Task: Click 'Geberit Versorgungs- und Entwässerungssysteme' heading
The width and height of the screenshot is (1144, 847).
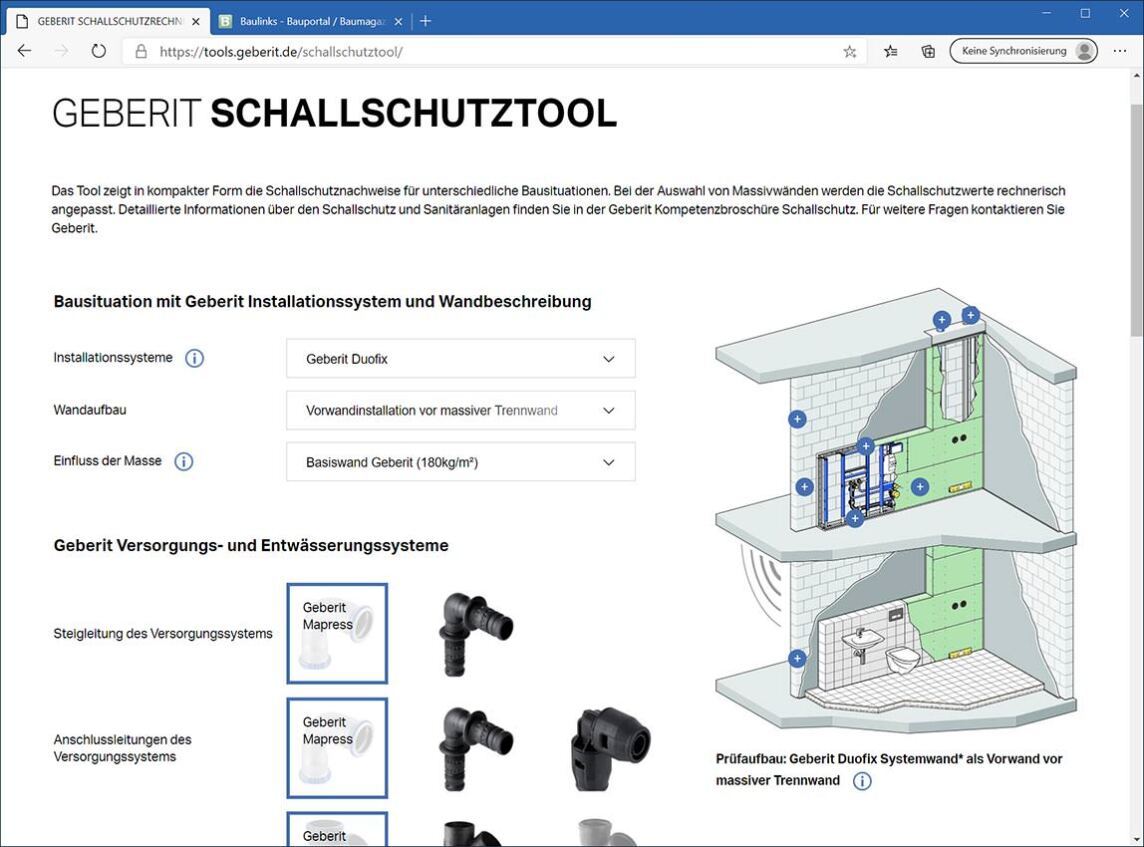Action: 251,546
